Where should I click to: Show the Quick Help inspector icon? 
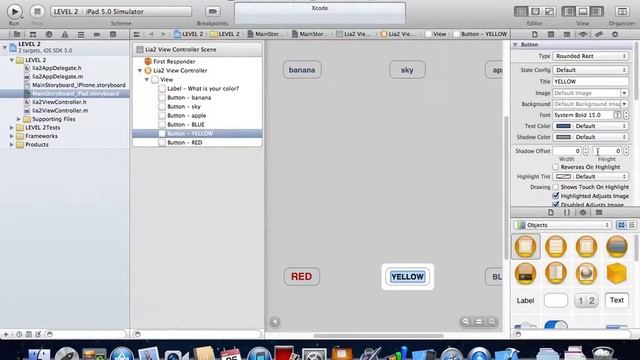[551, 34]
